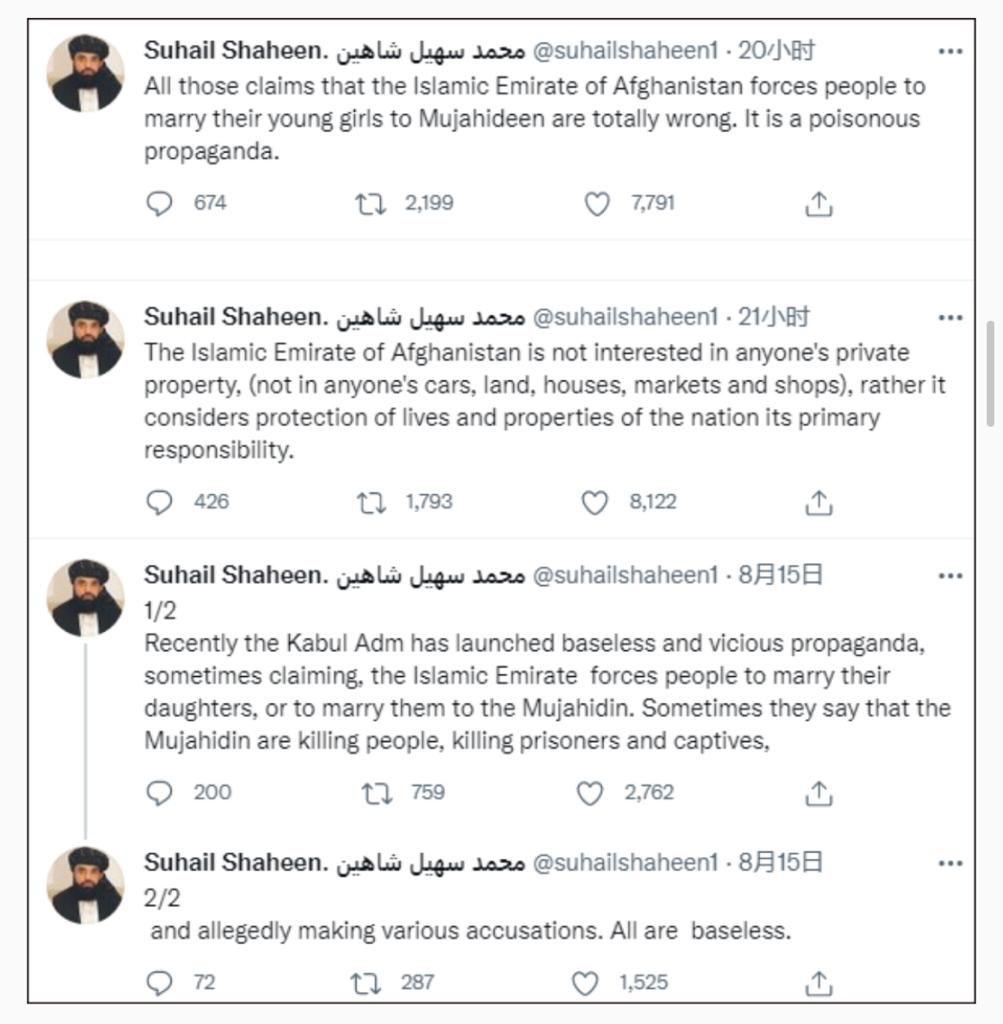Viewport: 1003px width, 1024px height.
Task: Open more options on the 21小时 tweet
Action: pos(950,317)
